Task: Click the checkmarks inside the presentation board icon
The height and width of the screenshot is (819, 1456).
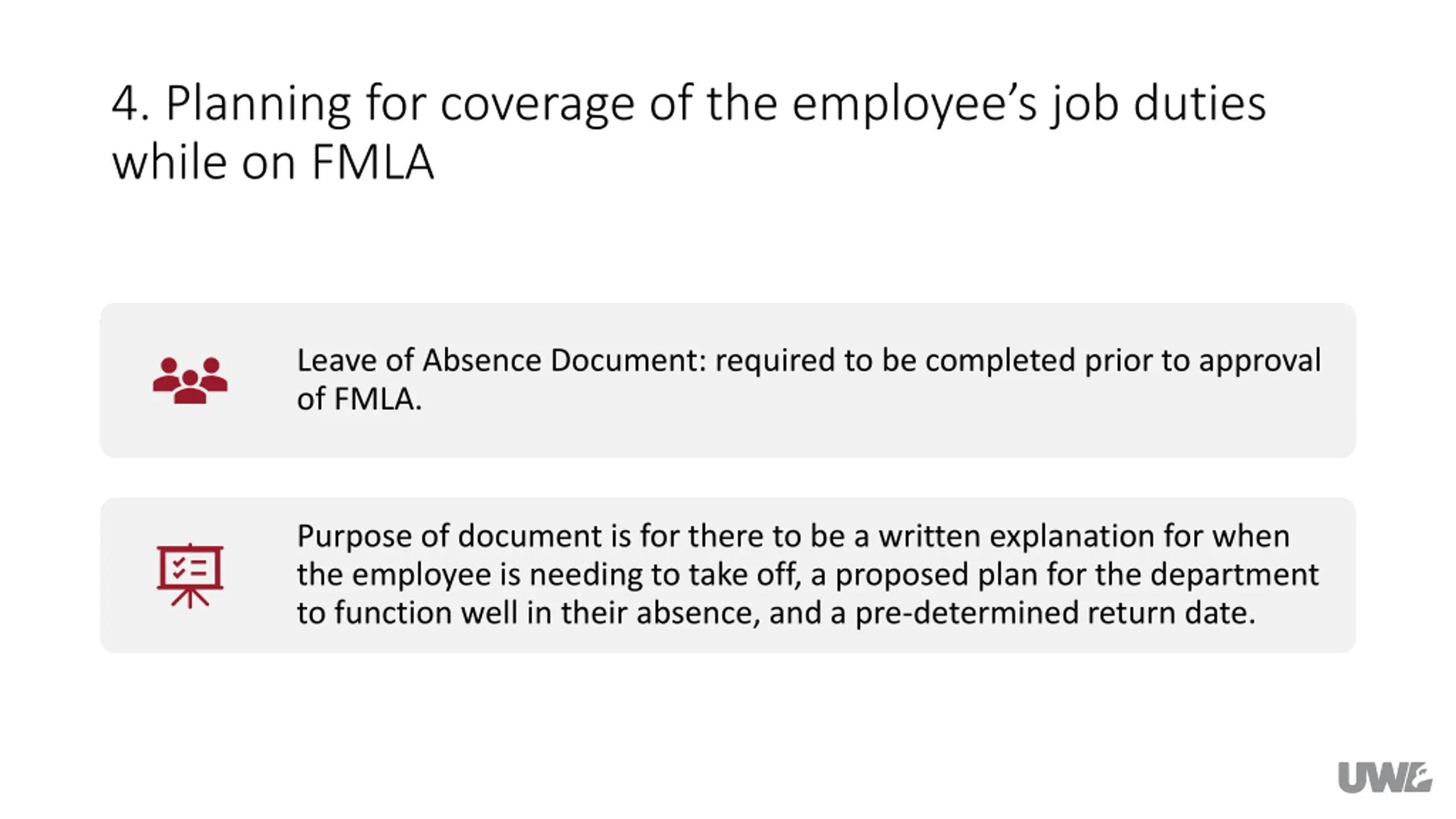Action: [179, 568]
